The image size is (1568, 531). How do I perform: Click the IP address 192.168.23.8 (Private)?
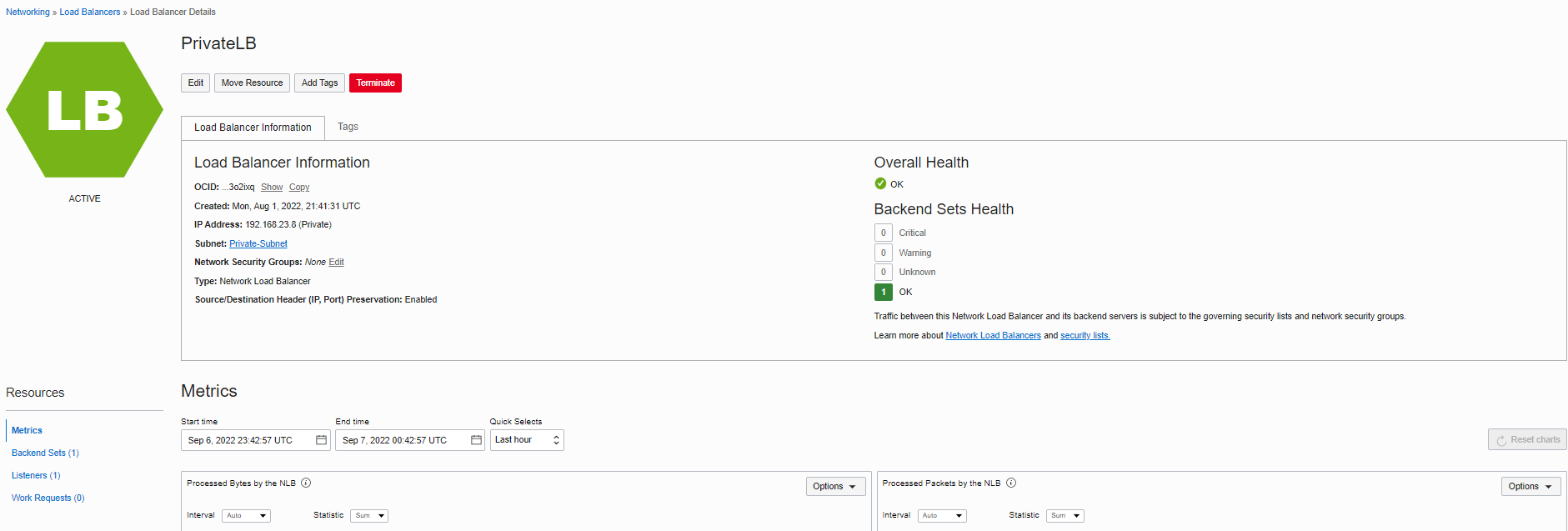(x=288, y=224)
